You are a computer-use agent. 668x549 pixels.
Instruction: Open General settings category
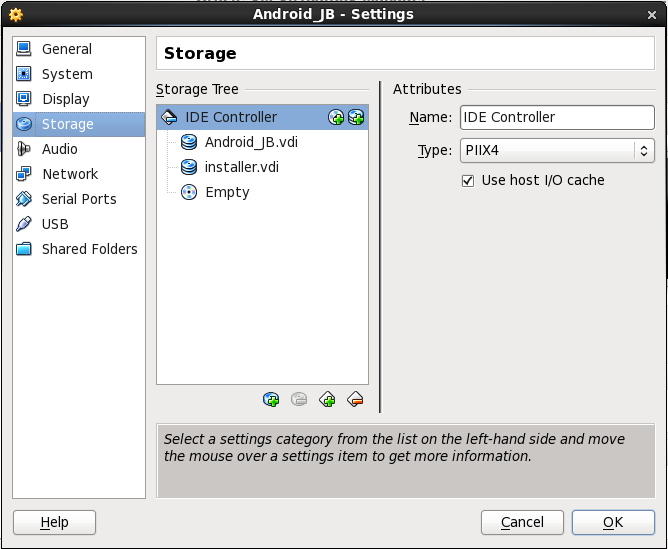pyautogui.click(x=67, y=49)
